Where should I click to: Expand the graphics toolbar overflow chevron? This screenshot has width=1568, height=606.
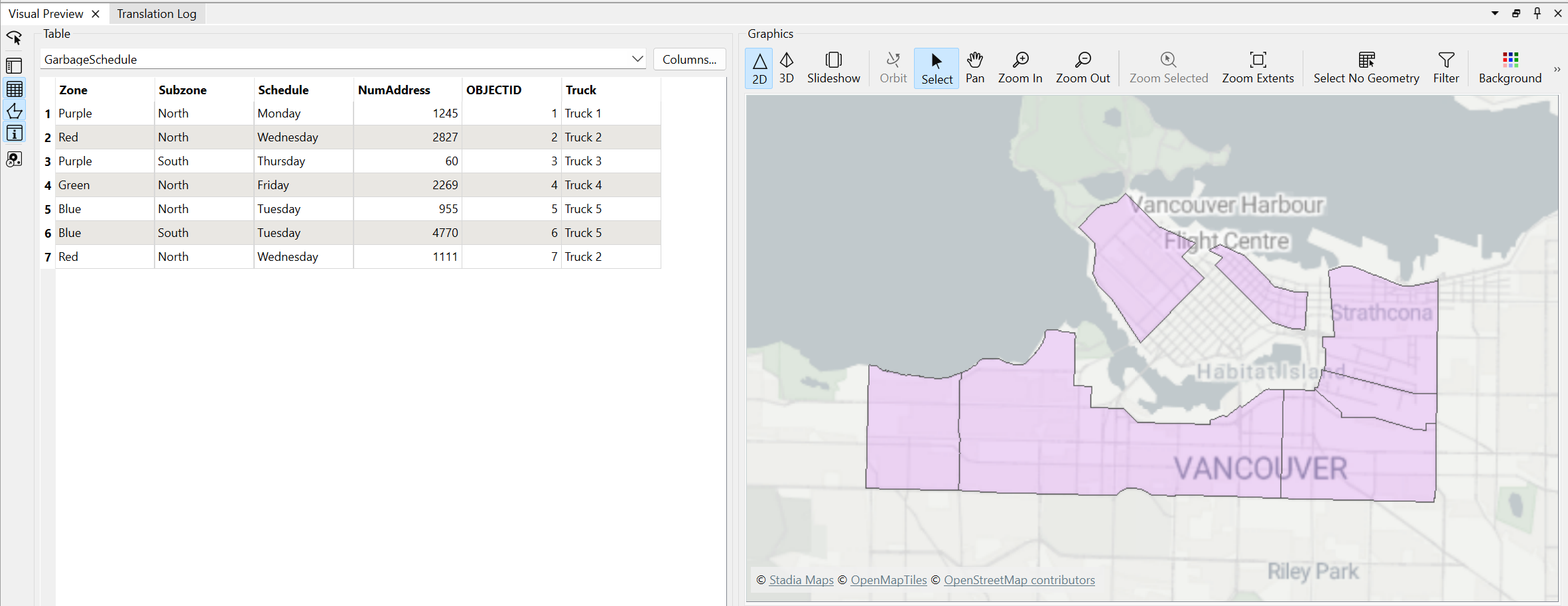[x=1556, y=69]
